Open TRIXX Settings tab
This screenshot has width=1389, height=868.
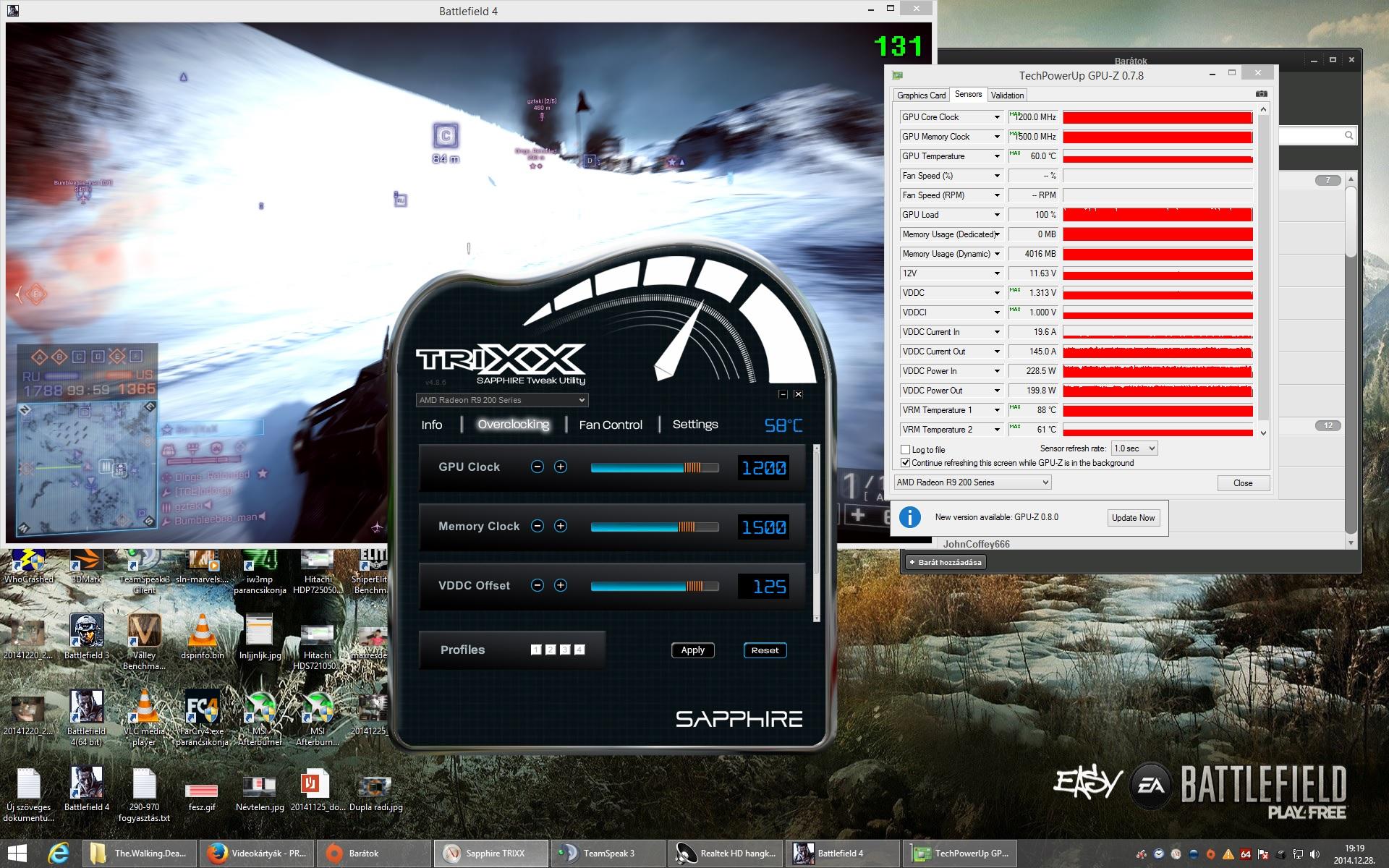click(695, 425)
